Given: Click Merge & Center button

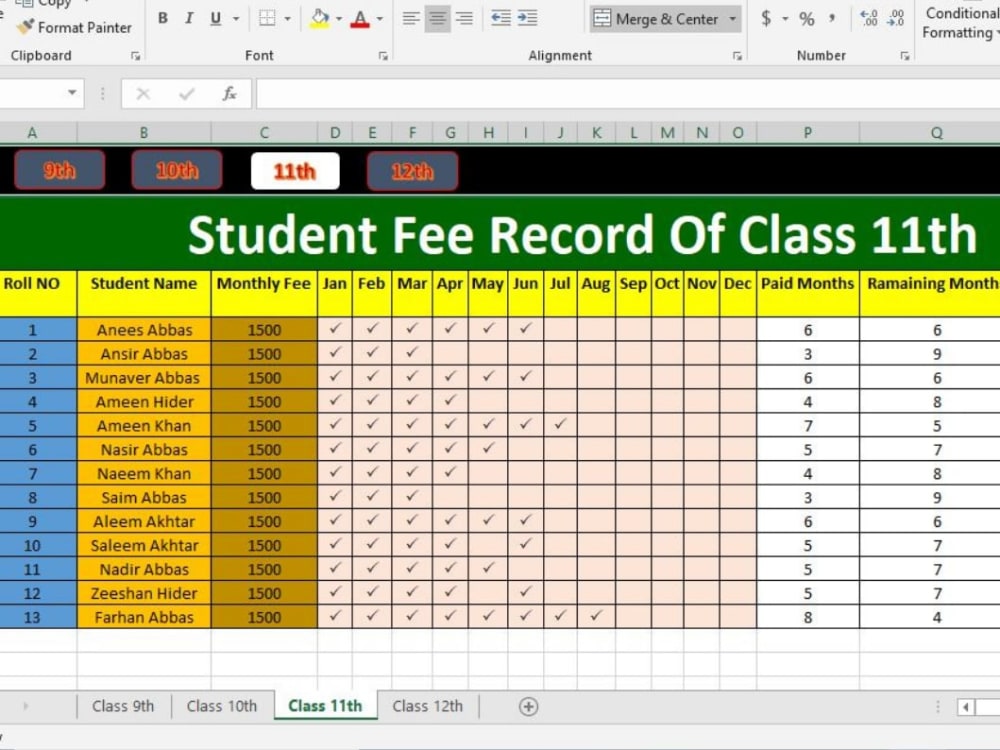Looking at the screenshot, I should coord(656,19).
